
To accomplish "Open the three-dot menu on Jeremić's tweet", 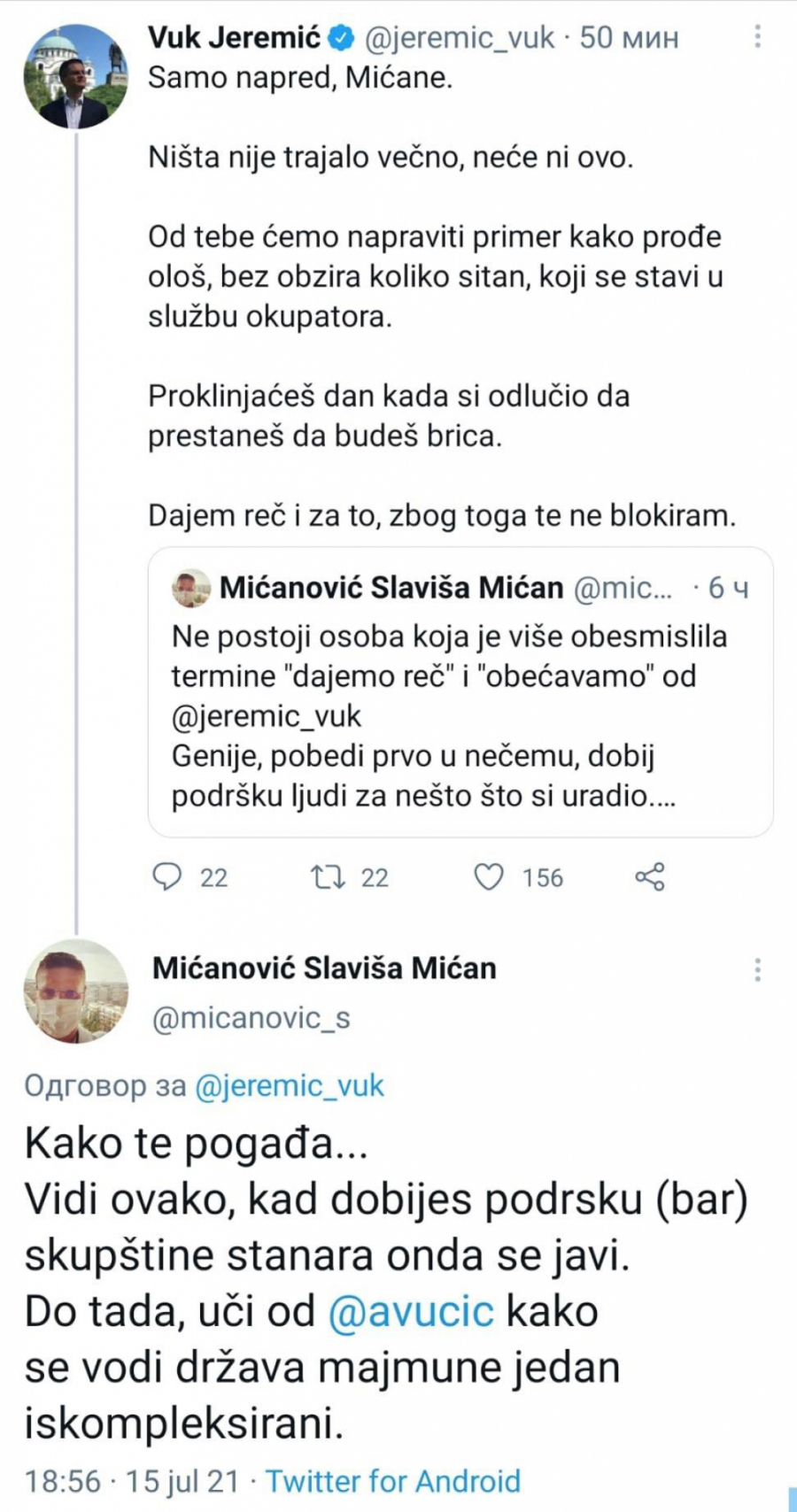I will click(x=757, y=36).
